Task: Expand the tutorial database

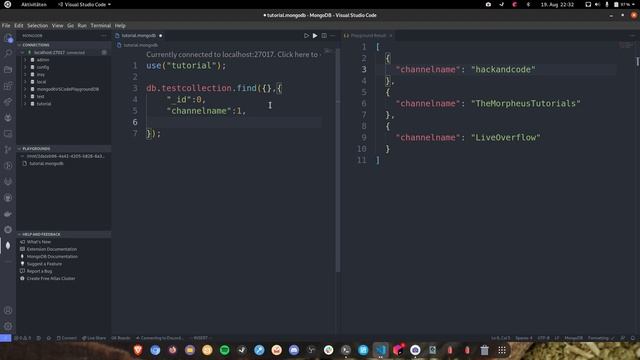Action: (x=26, y=104)
